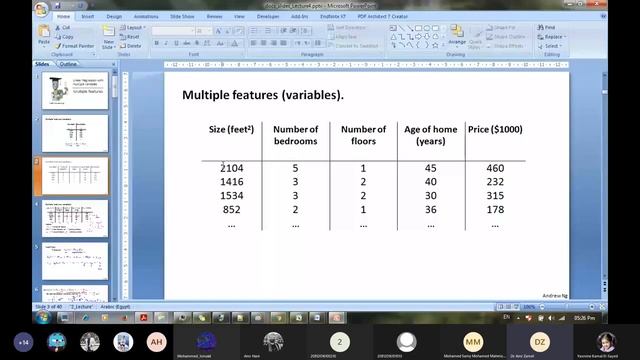Open the Replace dropdown

(552, 37)
